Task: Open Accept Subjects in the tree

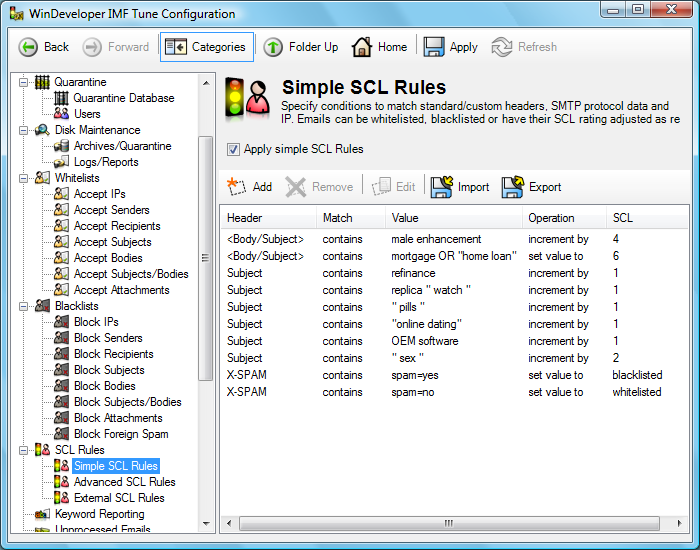Action: (x=112, y=242)
